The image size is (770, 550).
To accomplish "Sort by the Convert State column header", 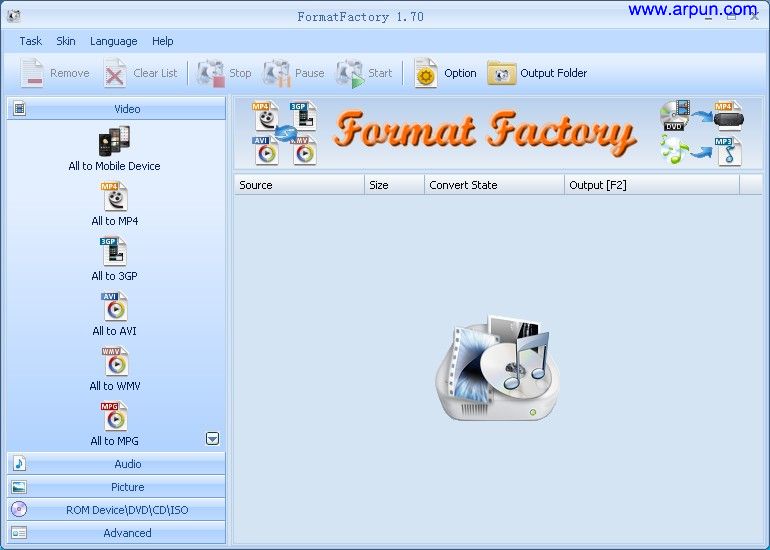I will pyautogui.click(x=495, y=185).
